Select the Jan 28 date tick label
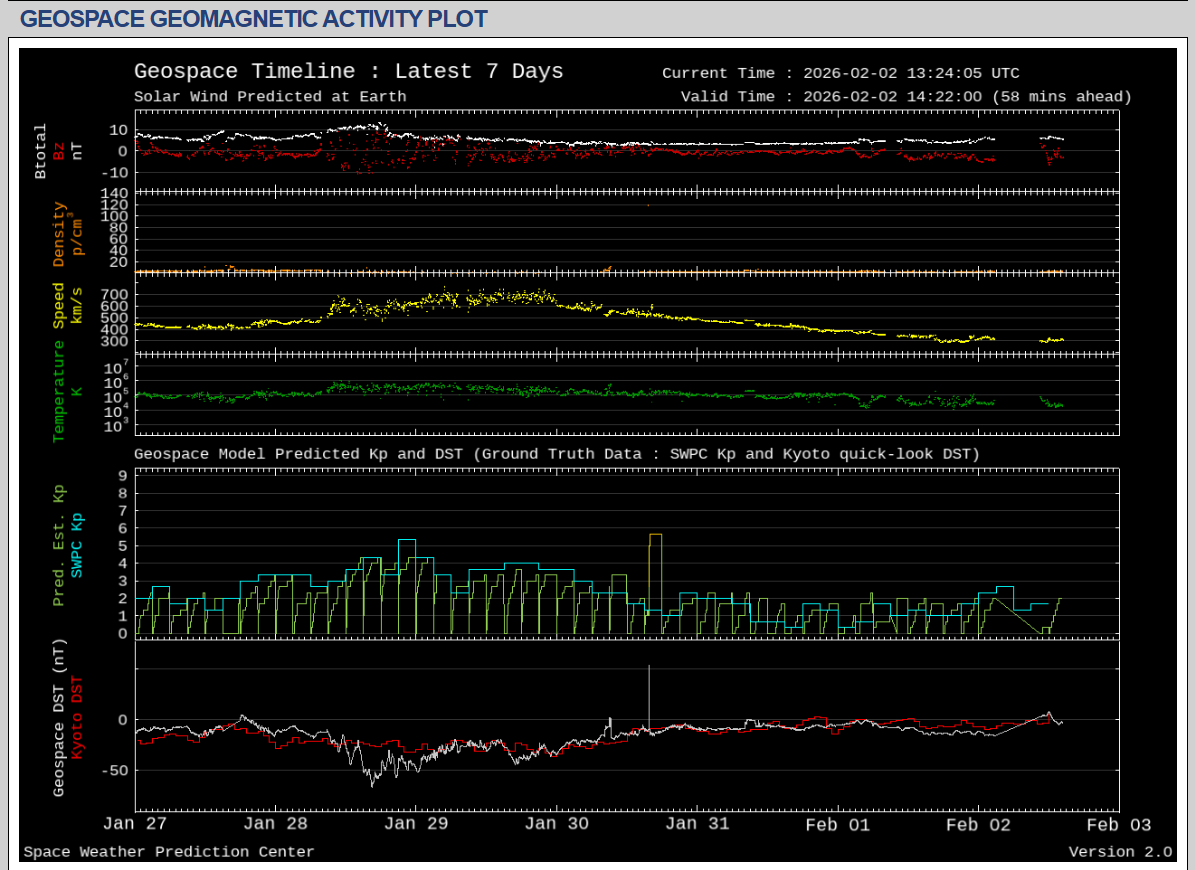 click(x=275, y=825)
